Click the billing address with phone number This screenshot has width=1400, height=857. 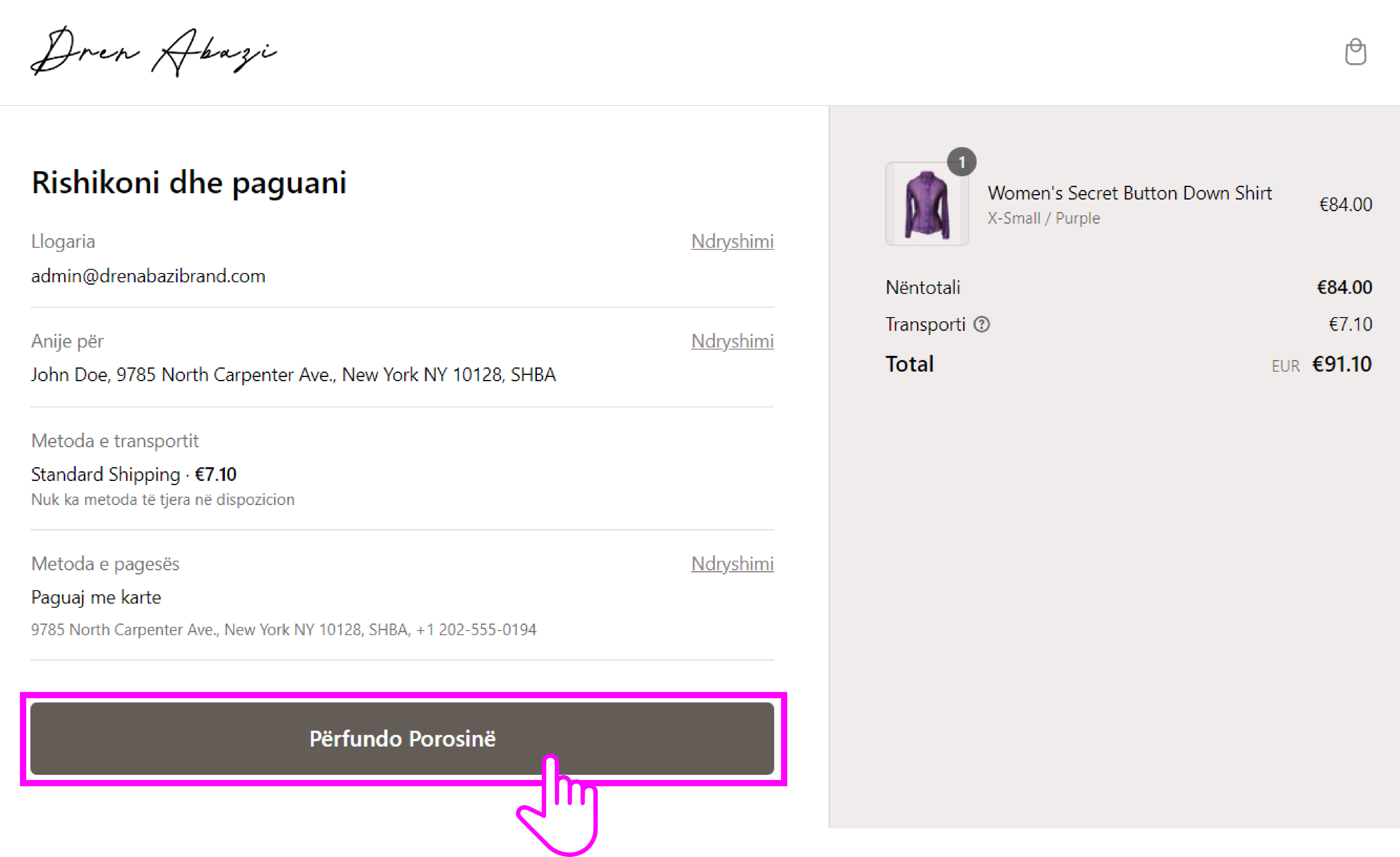coord(284,629)
